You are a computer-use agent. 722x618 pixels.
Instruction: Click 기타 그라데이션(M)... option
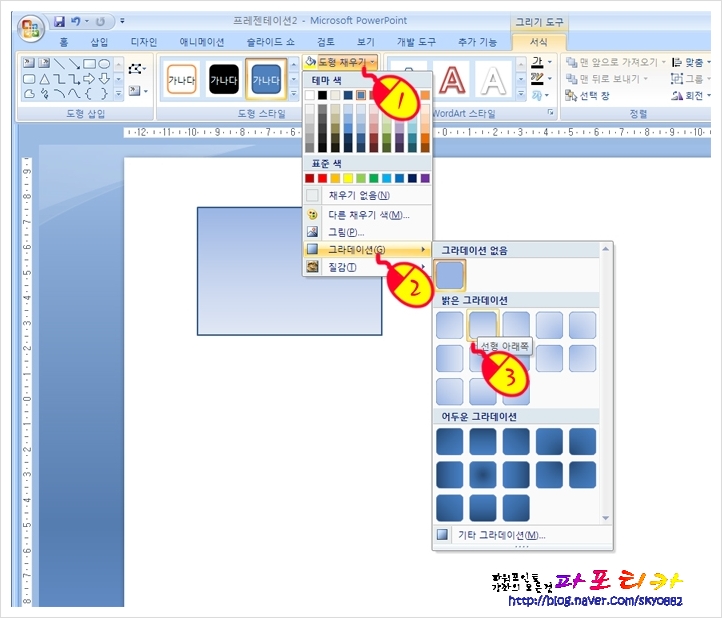[x=522, y=535]
